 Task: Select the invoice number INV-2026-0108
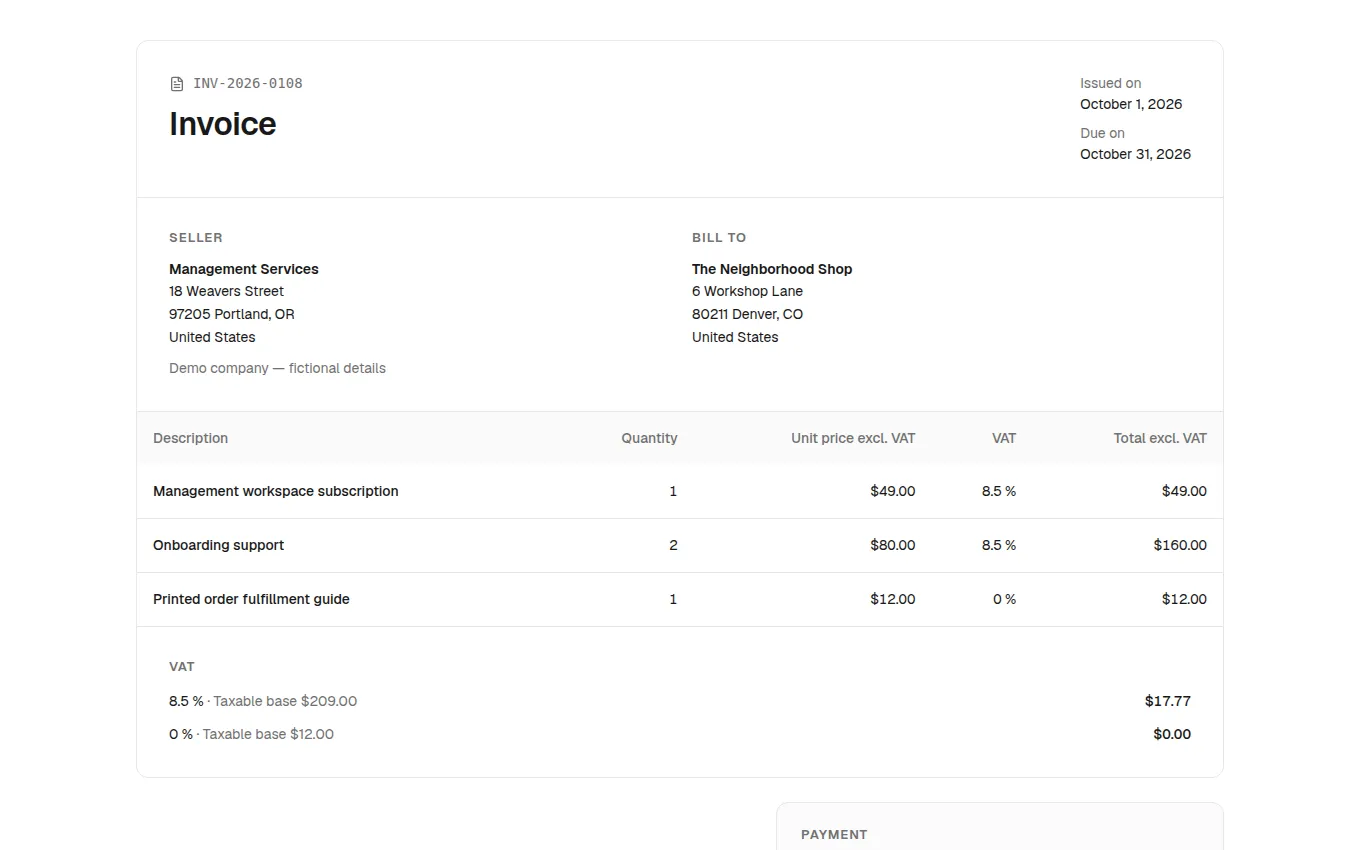[248, 84]
